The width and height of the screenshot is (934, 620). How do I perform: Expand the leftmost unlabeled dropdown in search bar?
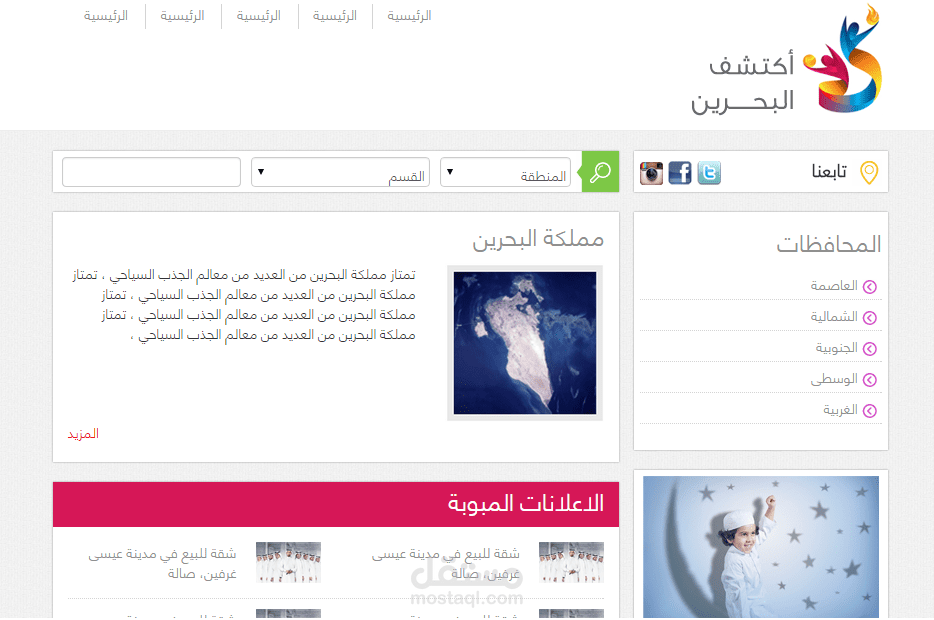tap(151, 171)
